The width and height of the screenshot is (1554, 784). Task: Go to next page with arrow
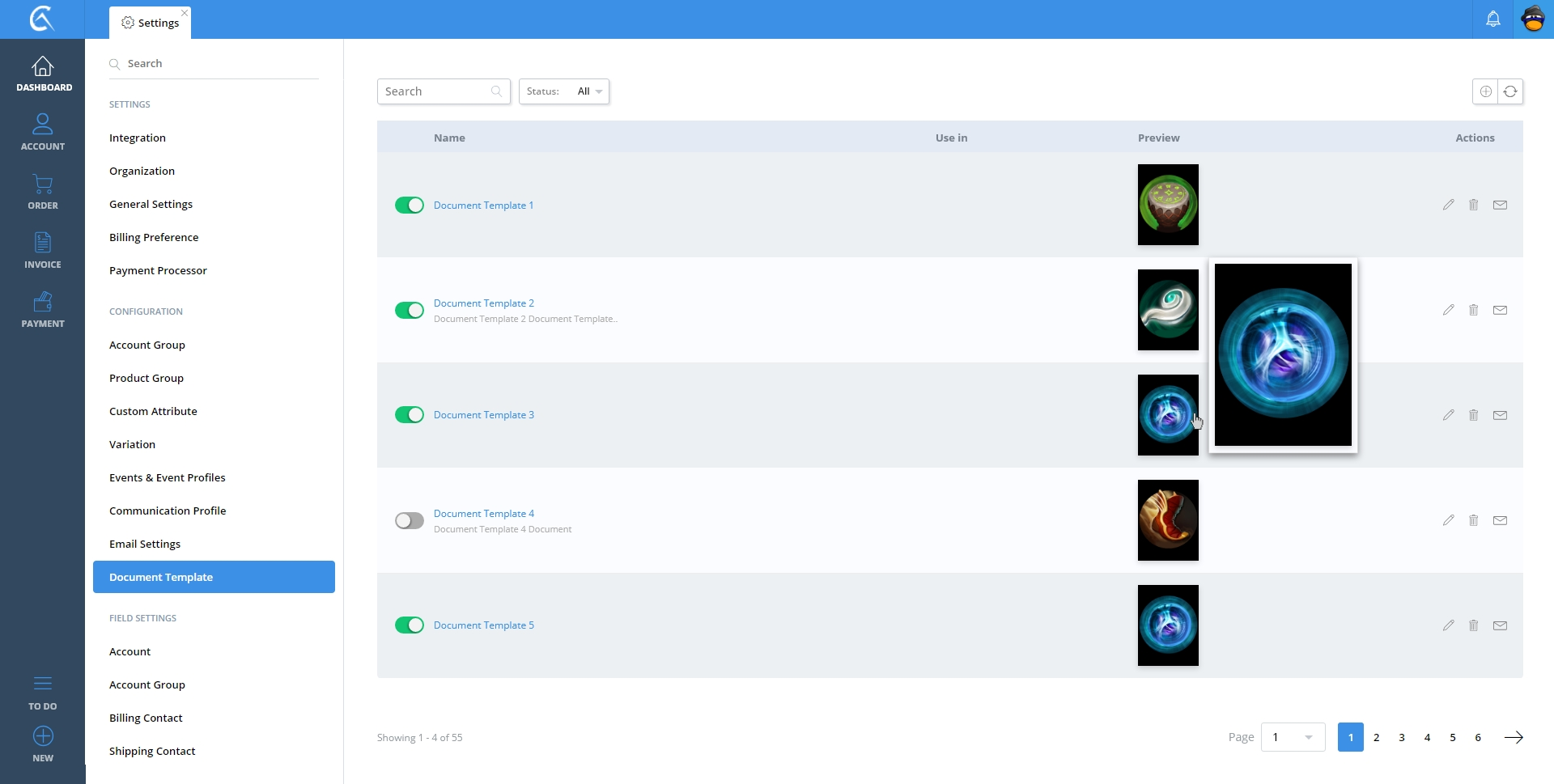[1513, 737]
